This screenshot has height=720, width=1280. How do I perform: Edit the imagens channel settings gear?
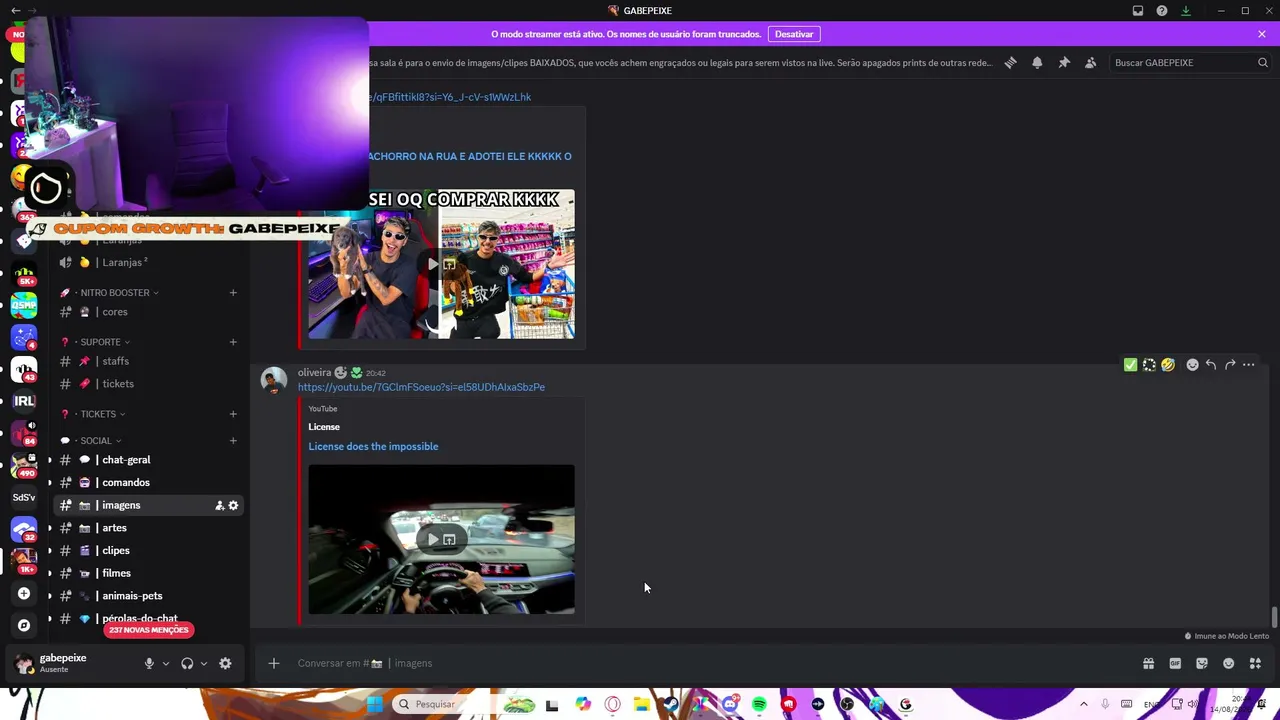(x=233, y=506)
